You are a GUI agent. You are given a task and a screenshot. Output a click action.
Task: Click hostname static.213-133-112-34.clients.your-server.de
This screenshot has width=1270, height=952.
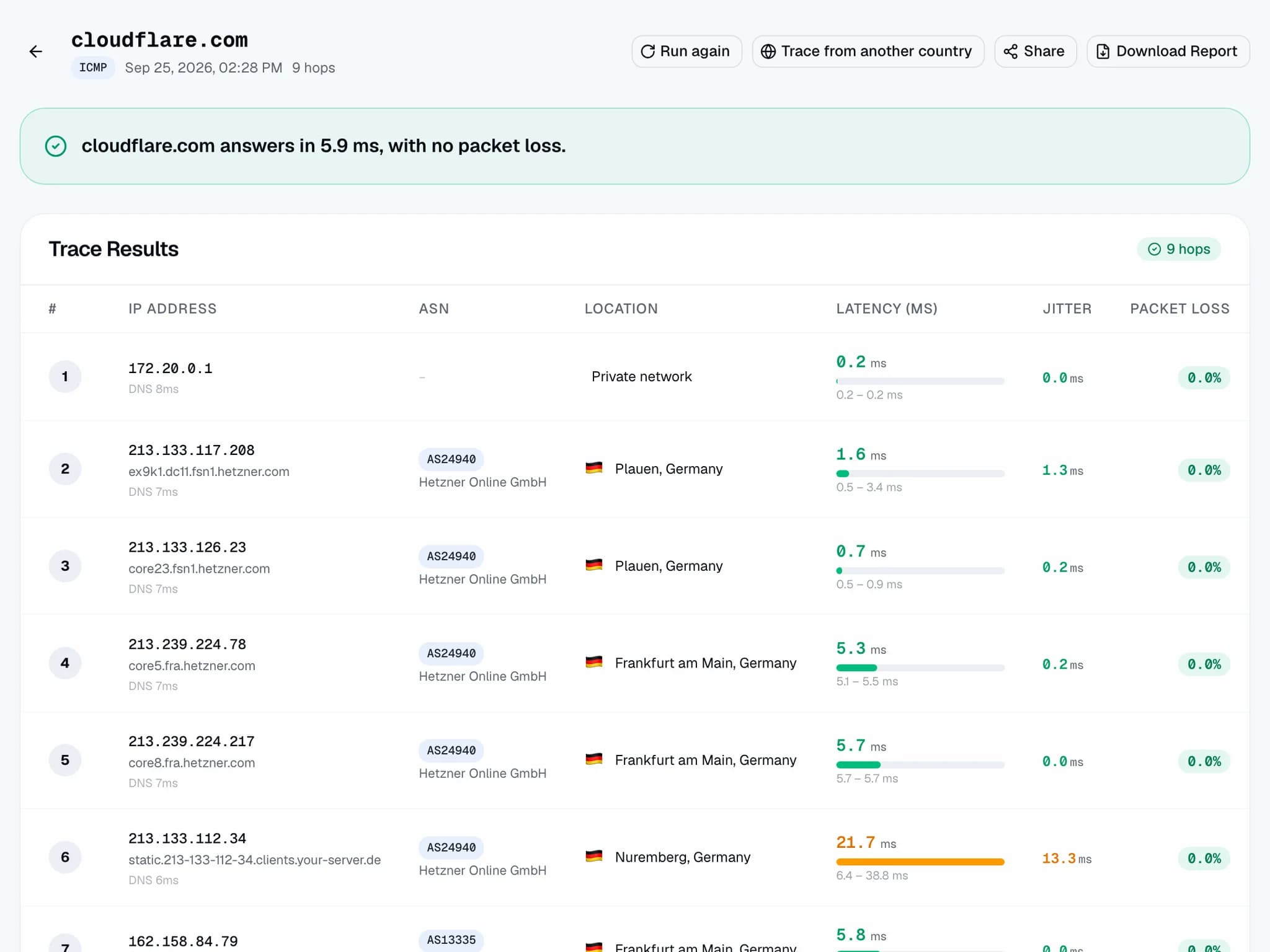(254, 860)
